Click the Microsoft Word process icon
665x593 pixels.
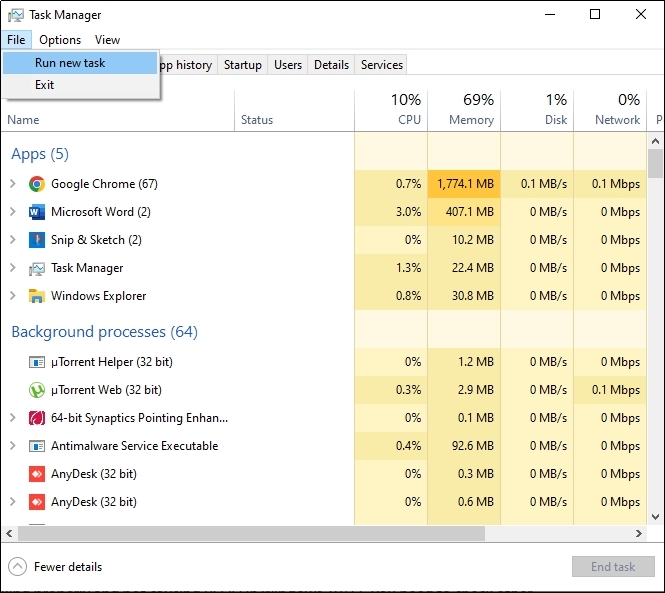[37, 212]
